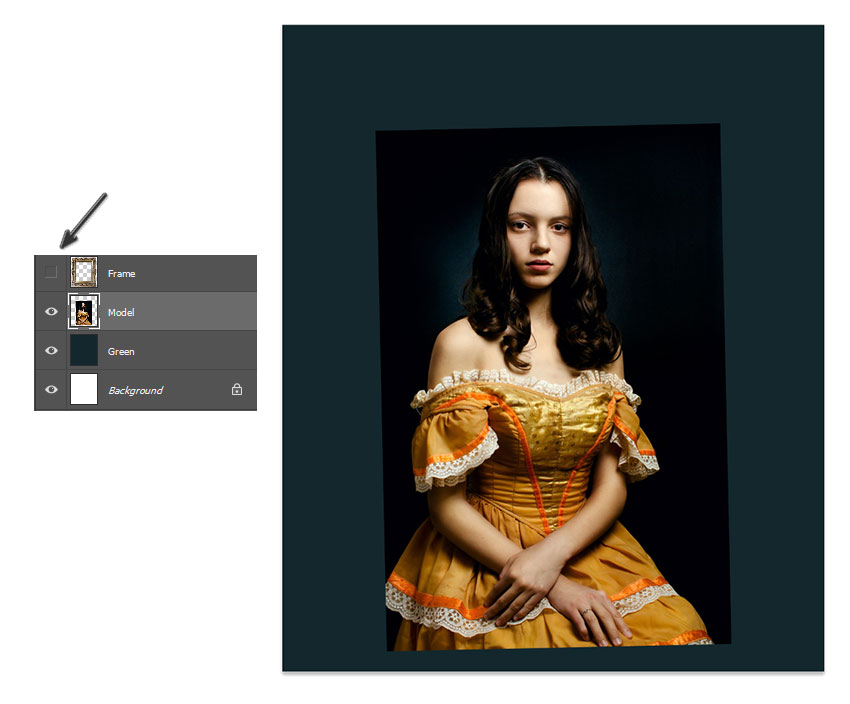
Task: Open the Frame layer thumbnail
Action: pos(84,271)
